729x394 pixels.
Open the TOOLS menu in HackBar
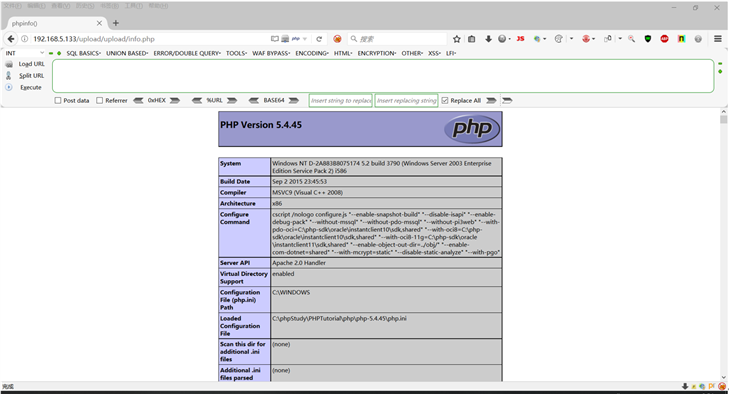click(x=236, y=53)
